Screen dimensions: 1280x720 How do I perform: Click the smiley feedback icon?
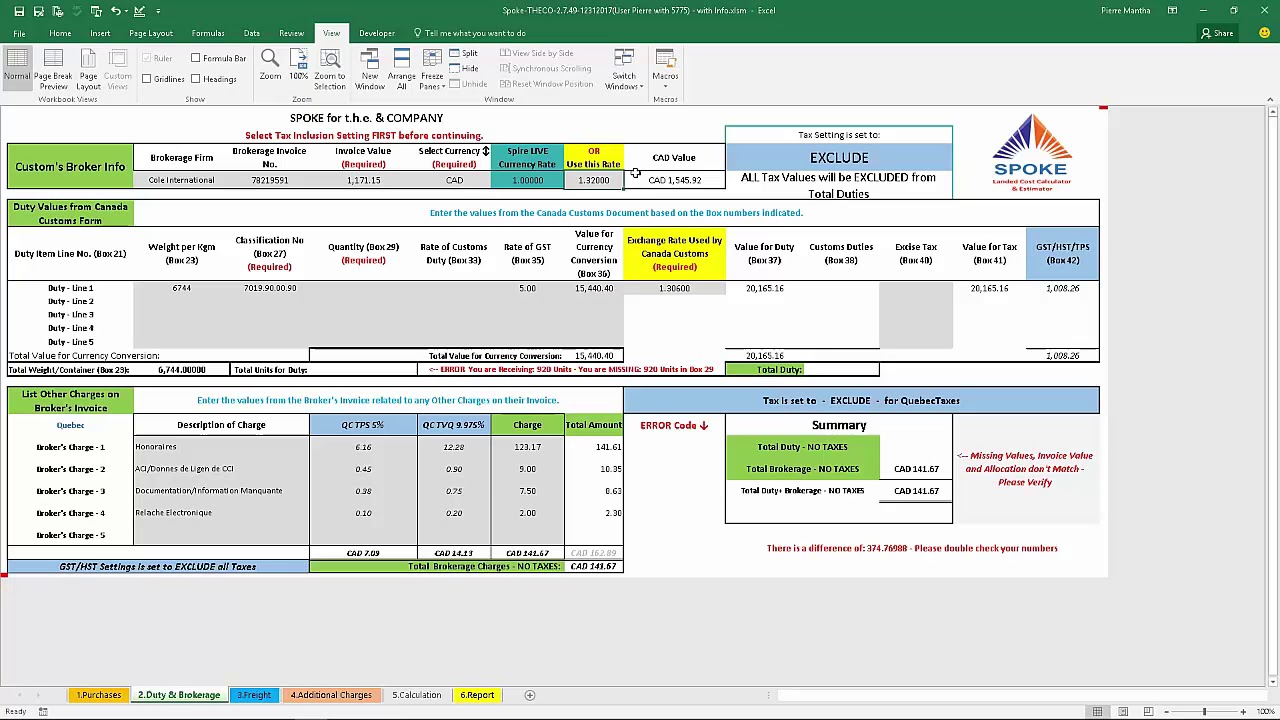[1264, 33]
